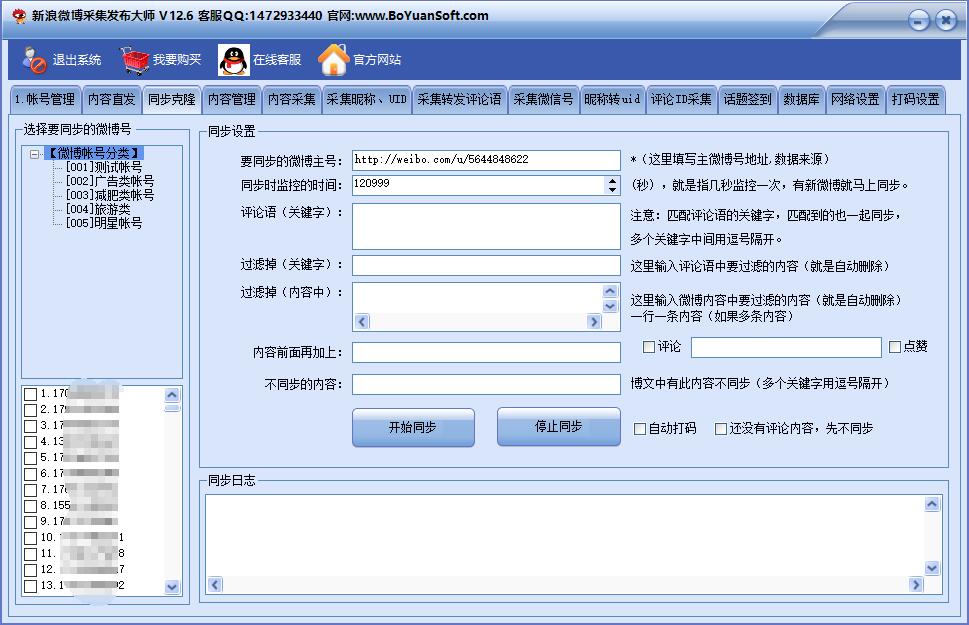Pick [005]明星帐号 category
969x625 pixels.
click(x=104, y=223)
